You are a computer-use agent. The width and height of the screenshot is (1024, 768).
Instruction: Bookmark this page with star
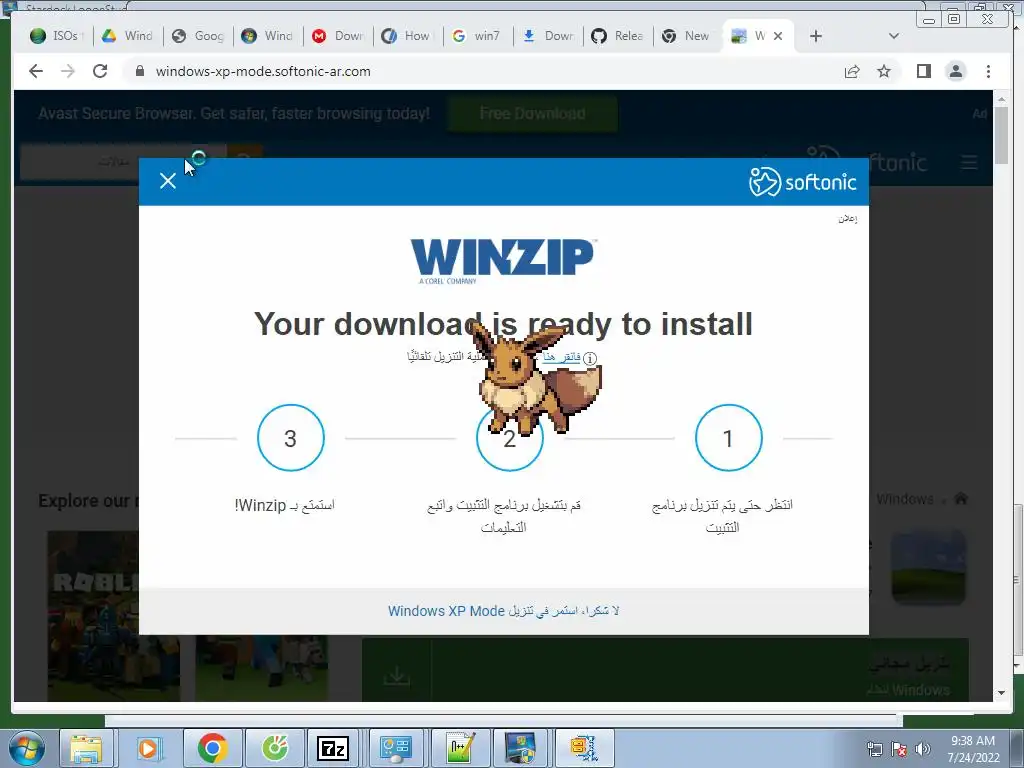(884, 71)
